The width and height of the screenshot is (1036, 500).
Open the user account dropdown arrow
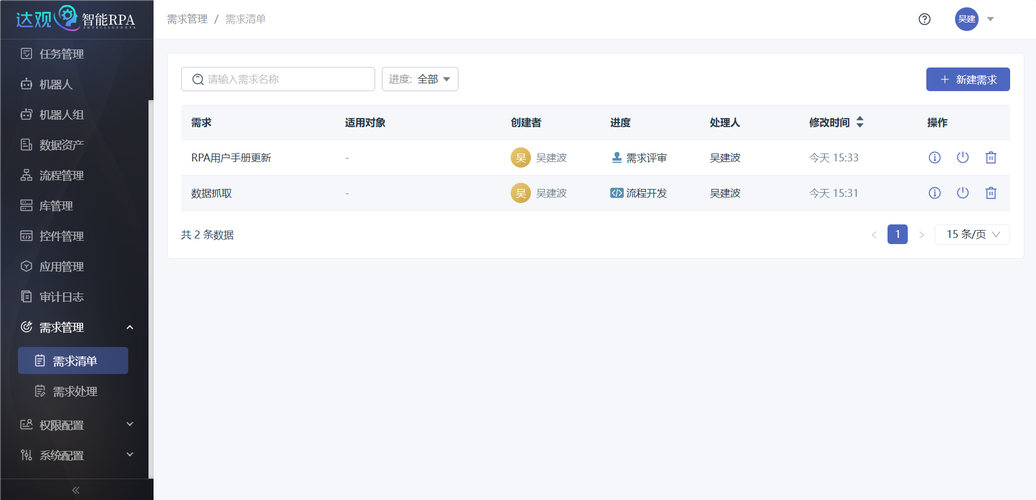990,19
